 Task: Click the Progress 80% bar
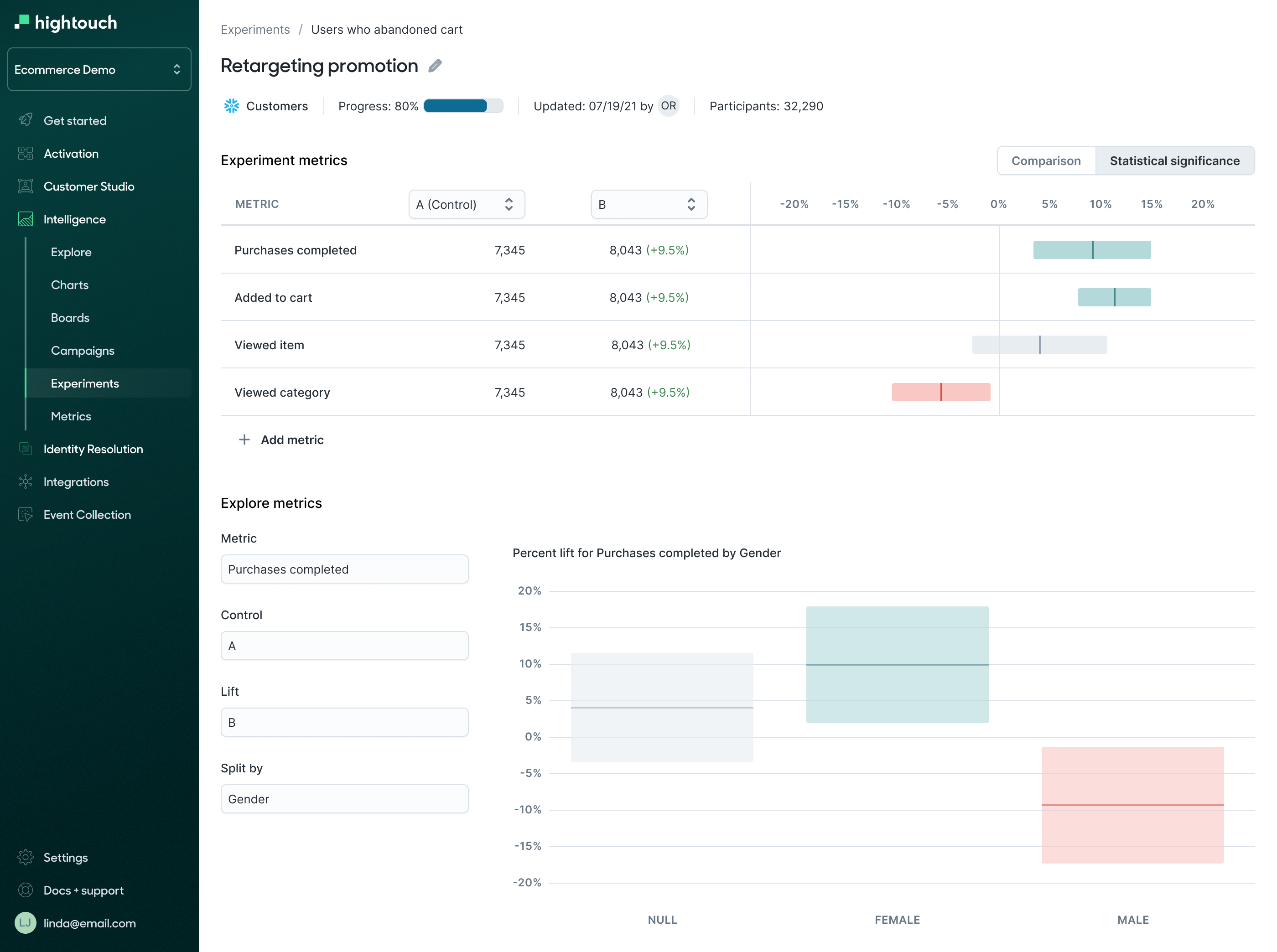coord(463,106)
